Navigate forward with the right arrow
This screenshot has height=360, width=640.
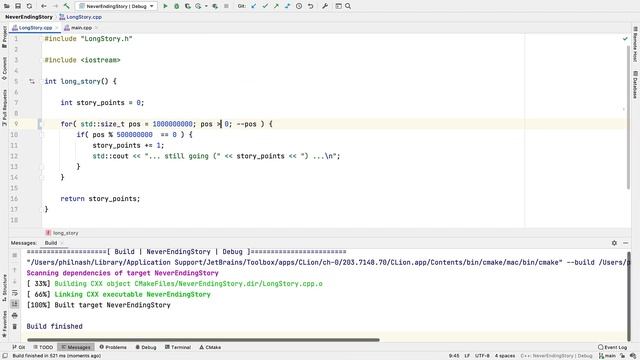55,6
